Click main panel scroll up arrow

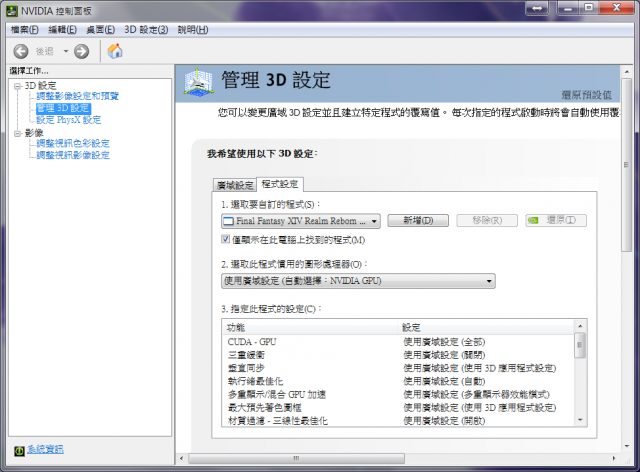point(627,71)
